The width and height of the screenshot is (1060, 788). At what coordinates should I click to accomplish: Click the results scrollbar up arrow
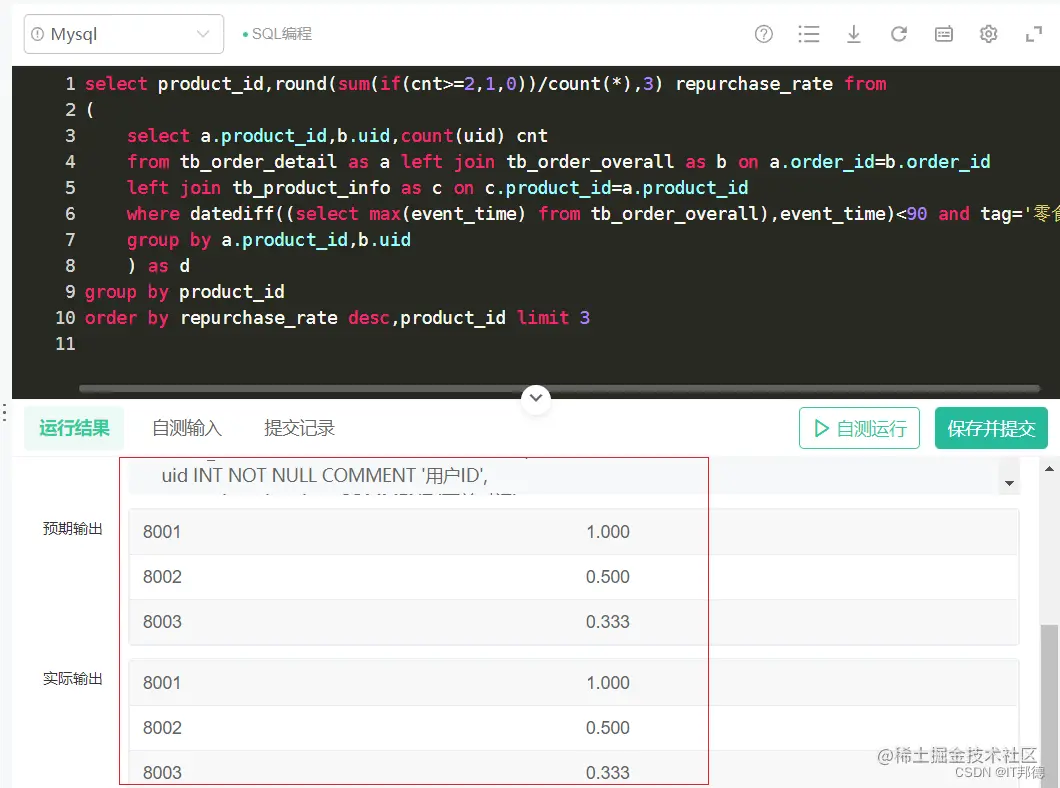tap(1049, 468)
